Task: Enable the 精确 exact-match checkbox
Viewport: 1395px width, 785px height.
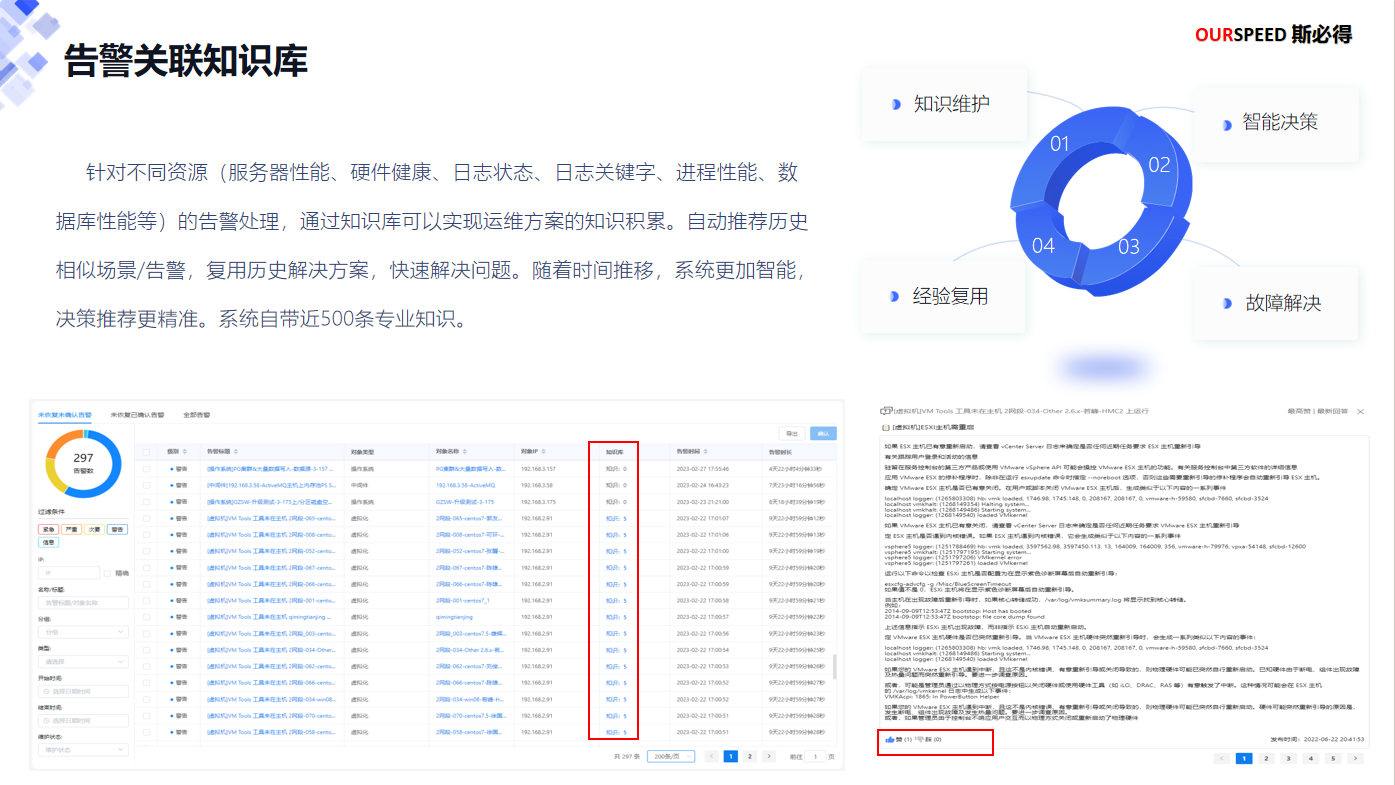Action: pos(108,573)
